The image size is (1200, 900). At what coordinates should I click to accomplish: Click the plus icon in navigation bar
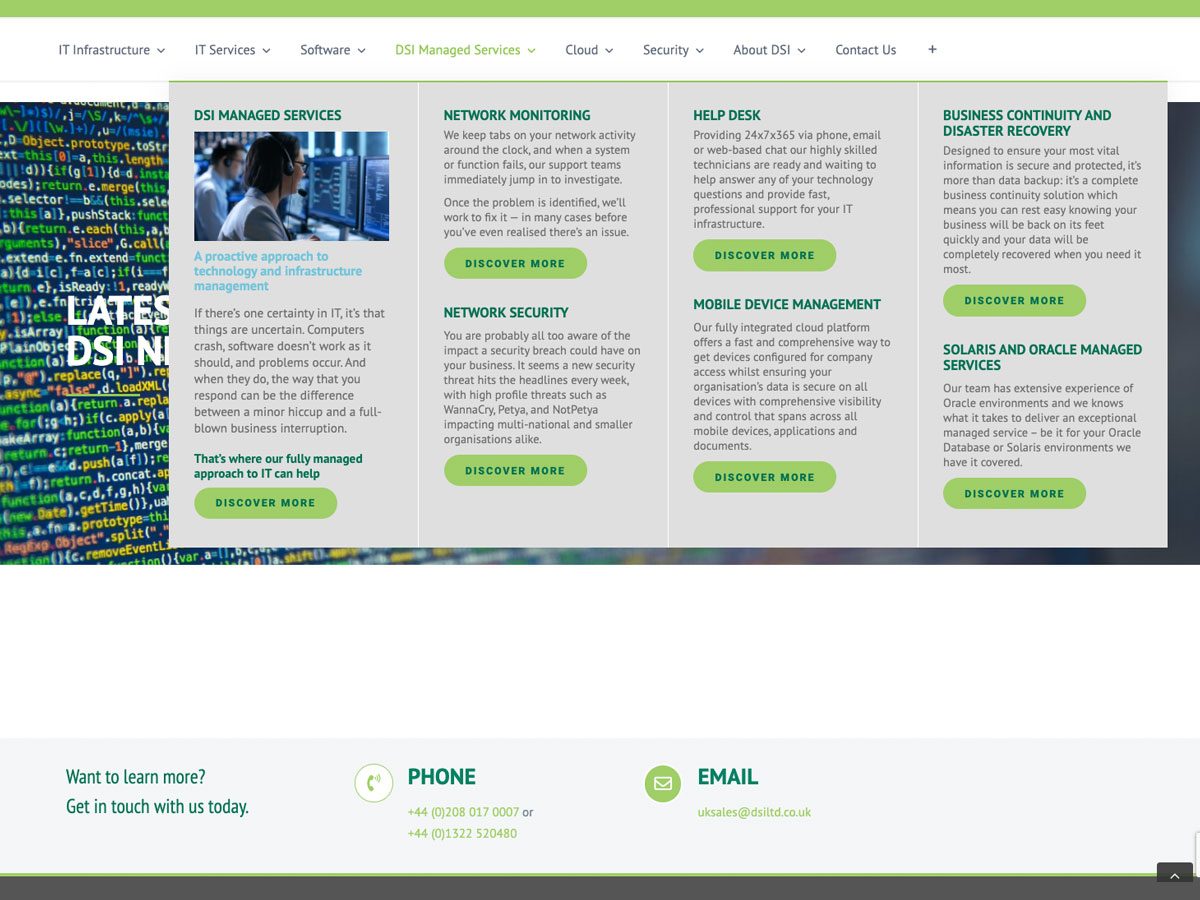[x=932, y=49]
